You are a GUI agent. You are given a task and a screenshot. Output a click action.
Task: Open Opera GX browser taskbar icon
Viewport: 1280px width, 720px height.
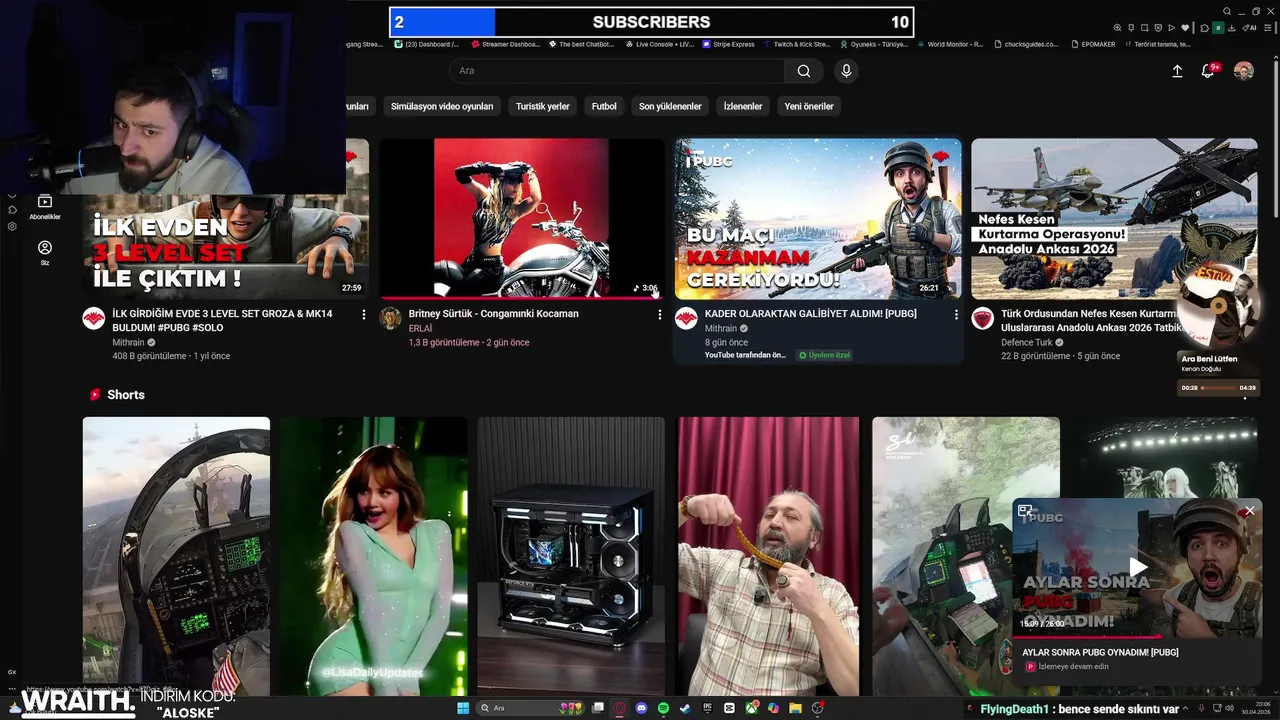tap(619, 708)
